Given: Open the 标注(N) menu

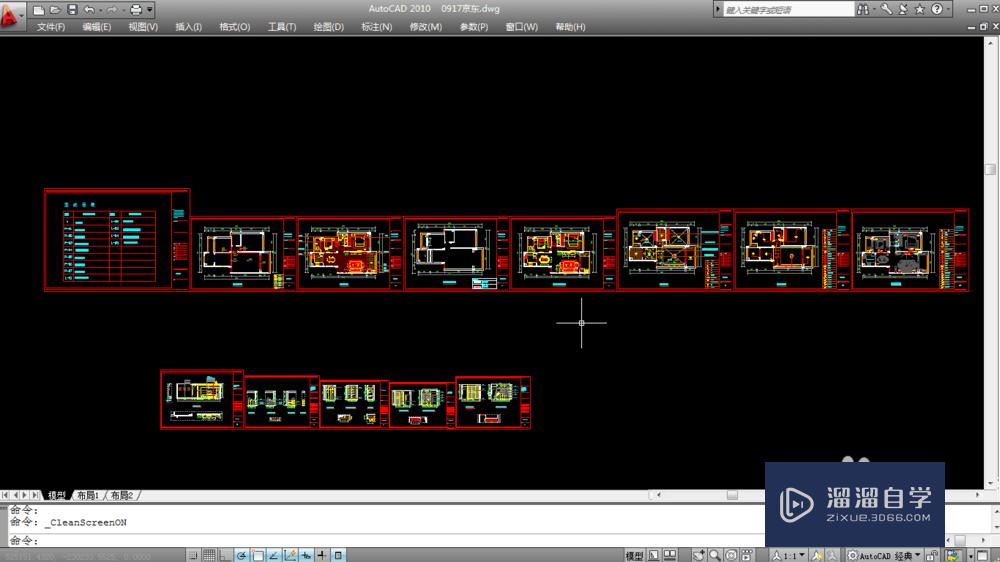Looking at the screenshot, I should click(x=376, y=27).
